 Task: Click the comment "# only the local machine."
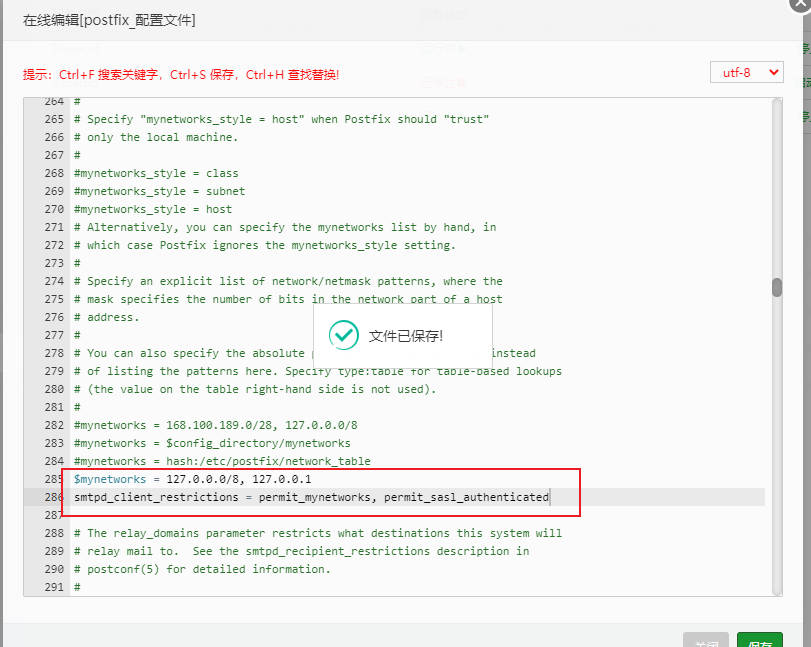pos(156,137)
